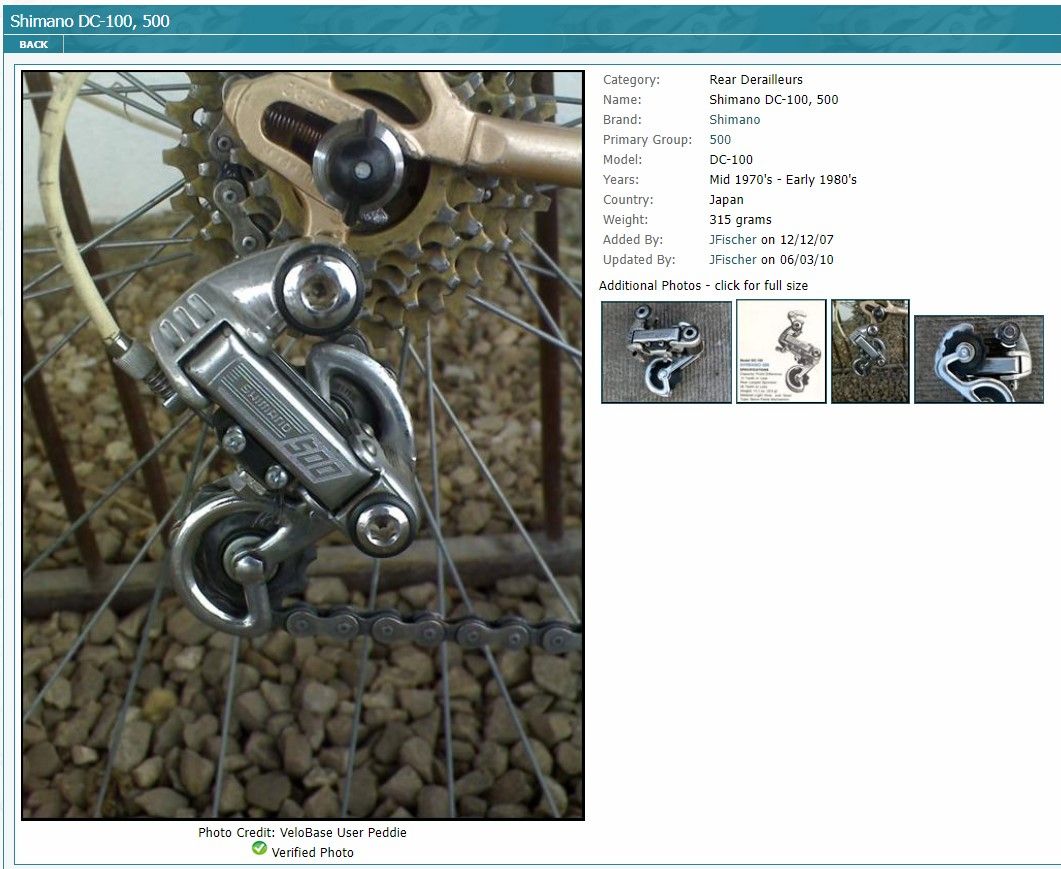Screen dimensions: 1061x869
Task: Open the Shimano brand link
Action: [x=734, y=120]
